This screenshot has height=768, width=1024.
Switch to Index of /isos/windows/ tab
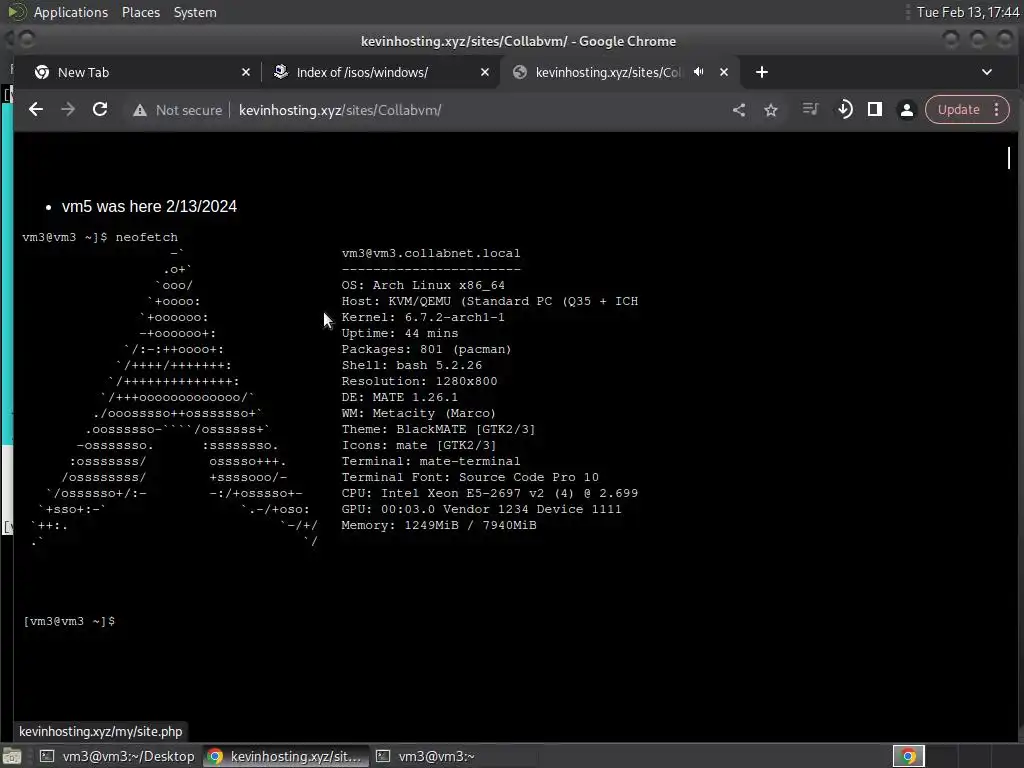(x=380, y=72)
